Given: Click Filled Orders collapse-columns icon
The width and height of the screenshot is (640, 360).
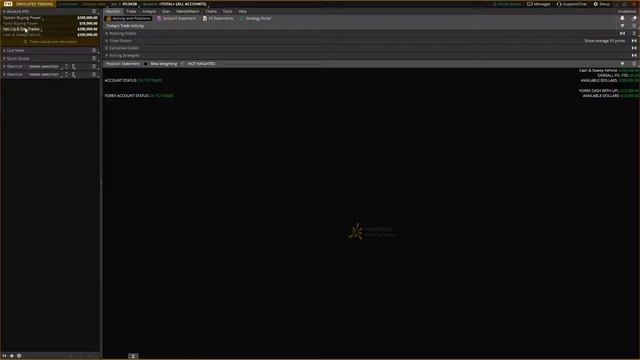Looking at the screenshot, I should pos(634,41).
